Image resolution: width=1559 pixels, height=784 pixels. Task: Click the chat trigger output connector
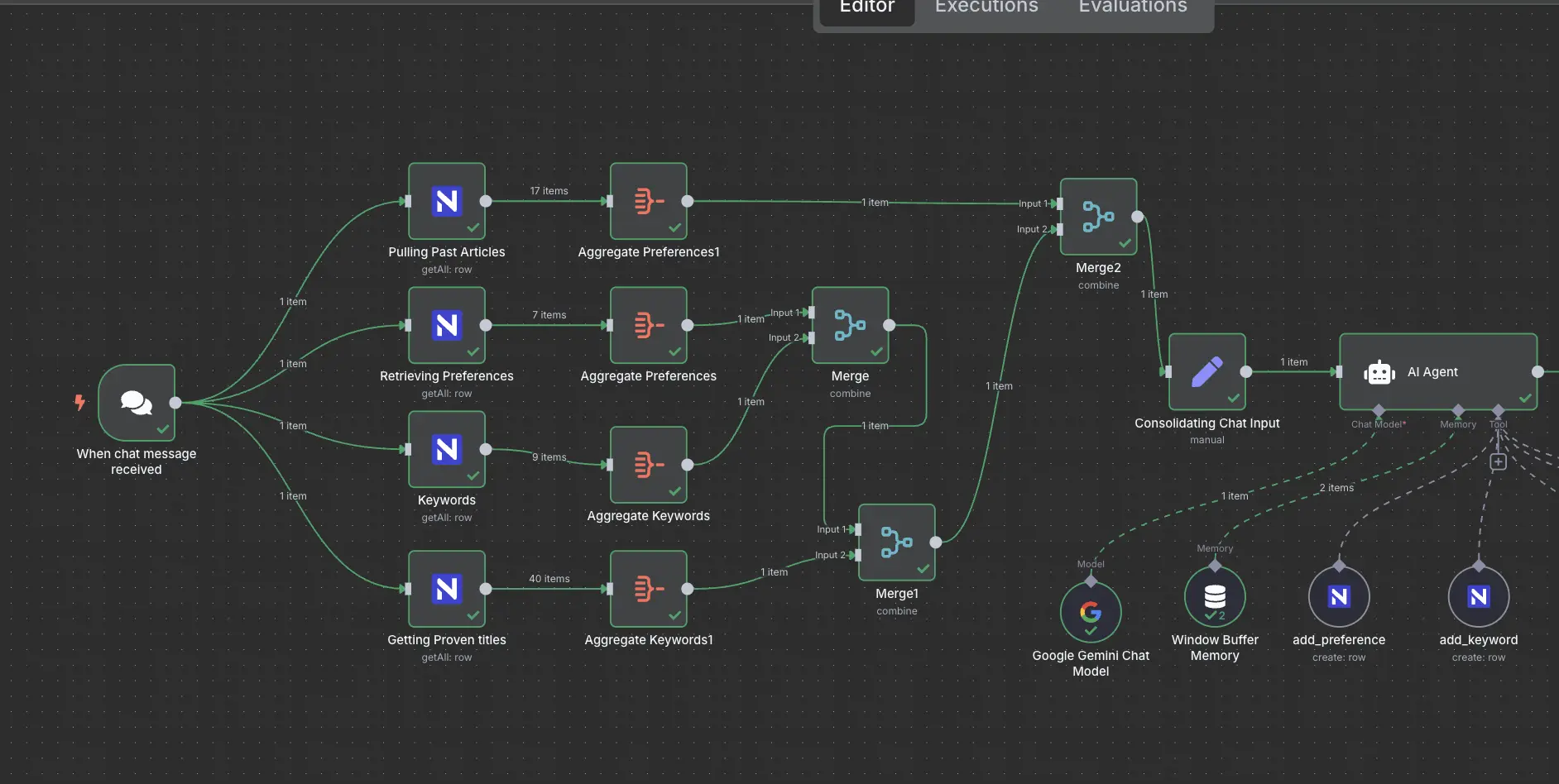click(x=175, y=403)
